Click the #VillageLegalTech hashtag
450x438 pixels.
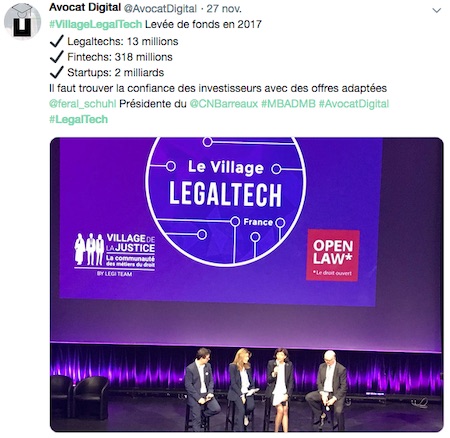pos(96,24)
